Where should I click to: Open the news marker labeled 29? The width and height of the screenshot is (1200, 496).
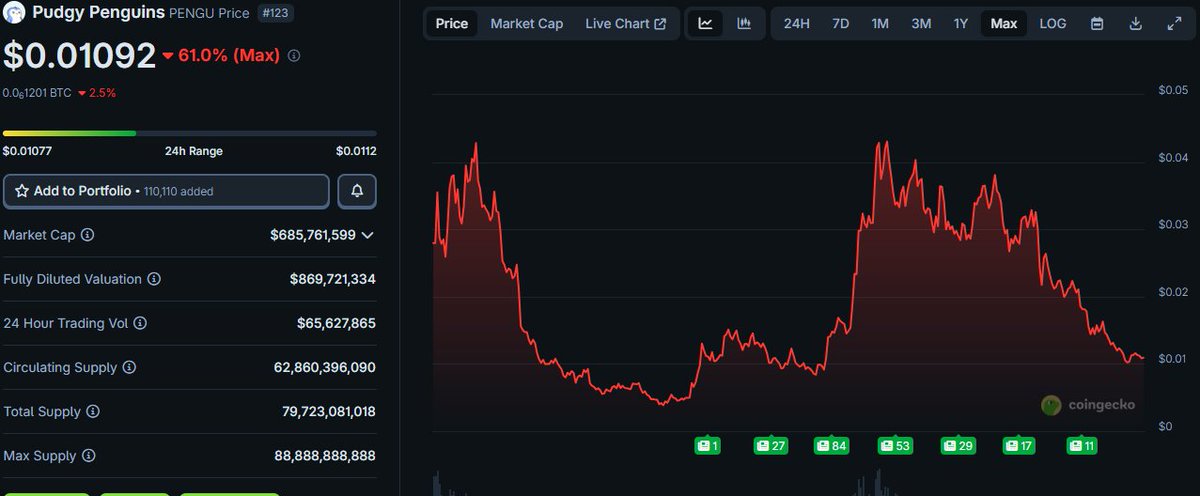tap(958, 445)
